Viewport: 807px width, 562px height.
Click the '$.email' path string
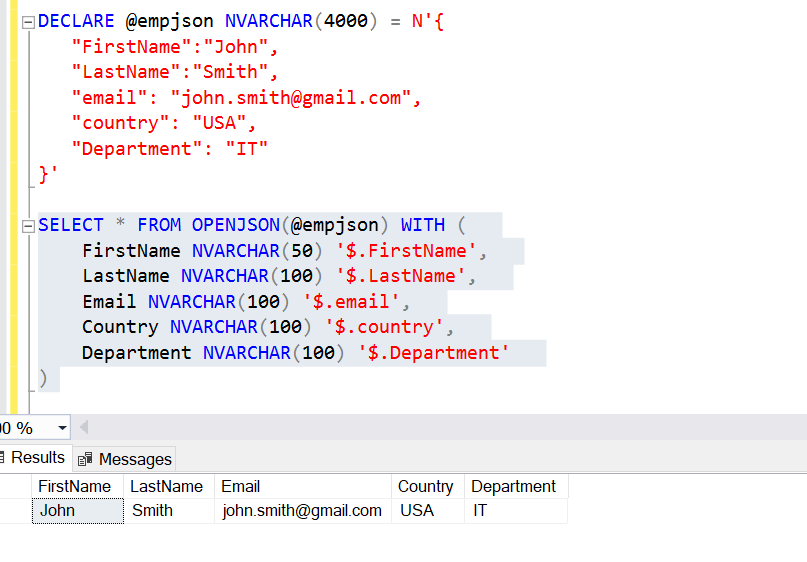pyautogui.click(x=351, y=302)
